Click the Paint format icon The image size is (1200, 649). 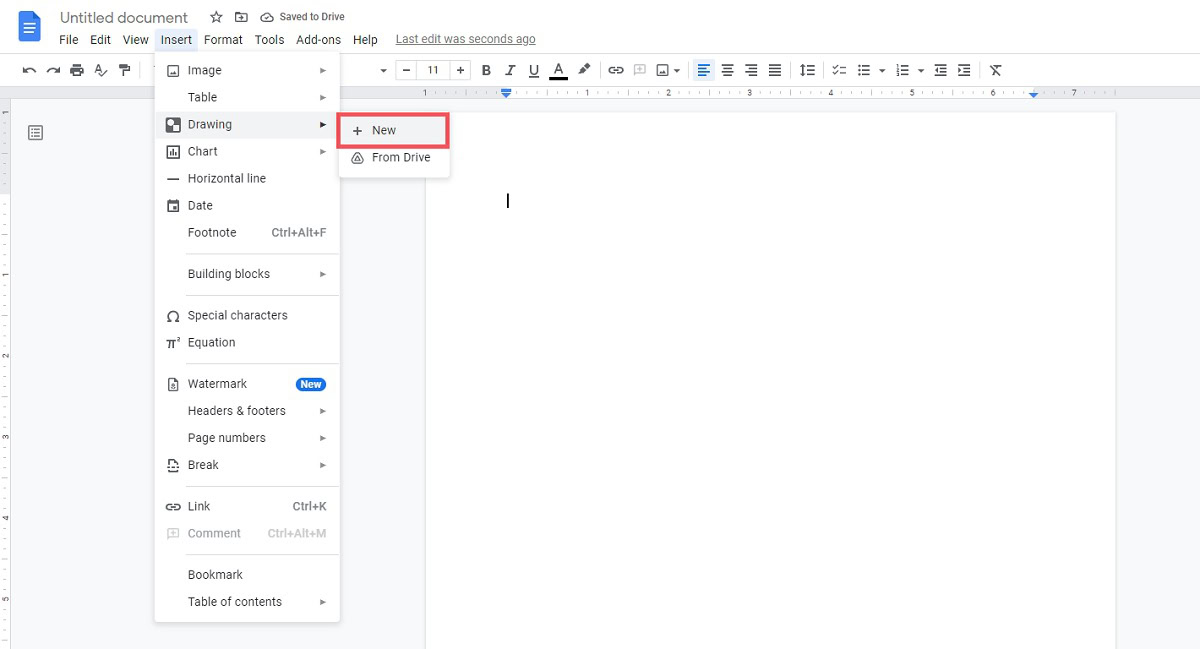point(125,70)
